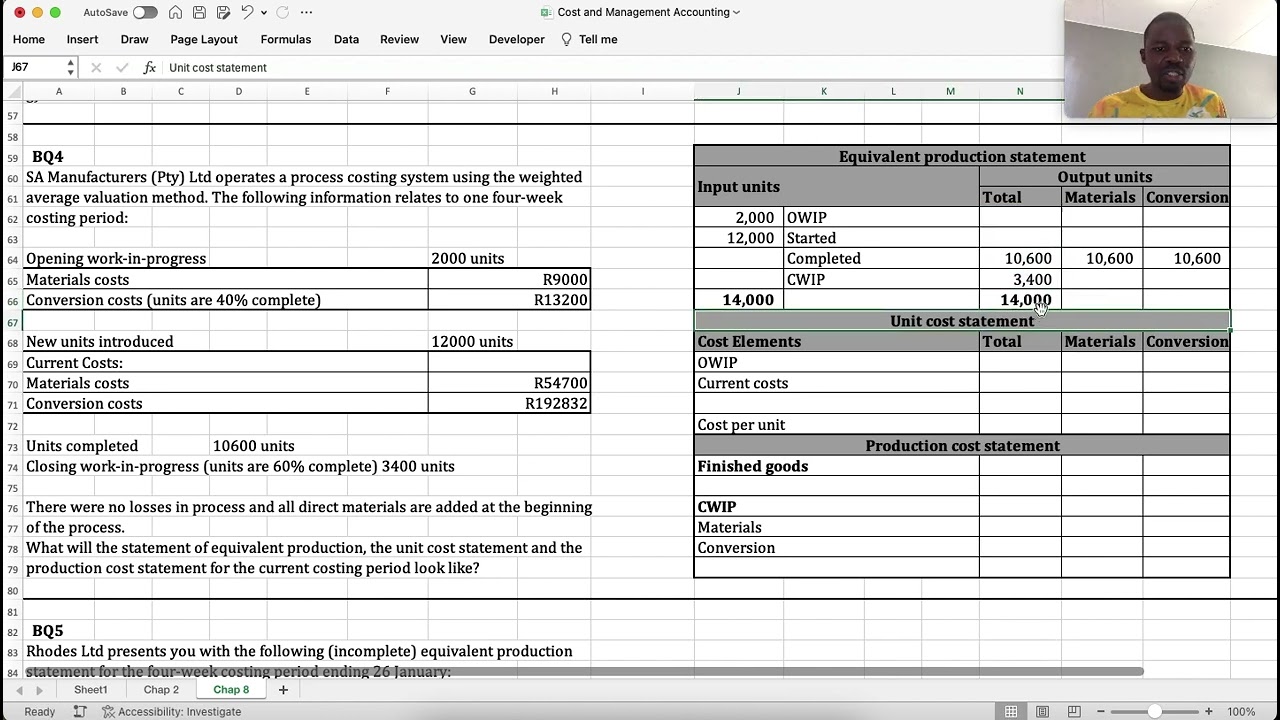Viewport: 1280px width, 720px height.
Task: Select the 12,000 Started input units cell
Action: pyautogui.click(x=739, y=238)
